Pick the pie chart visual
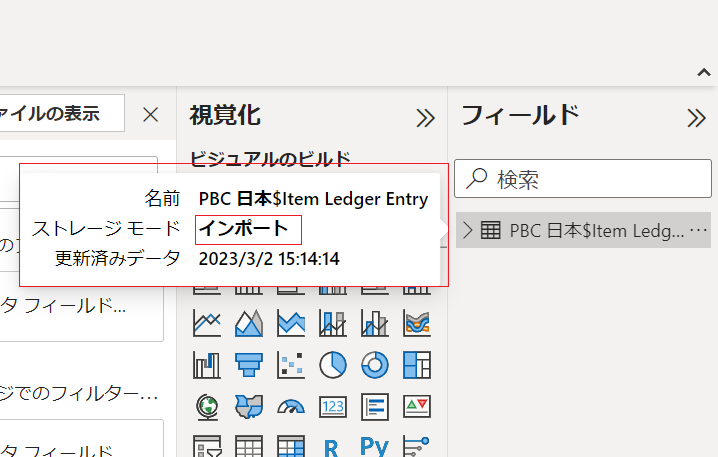Screen dimensions: 718x457 coord(332,364)
